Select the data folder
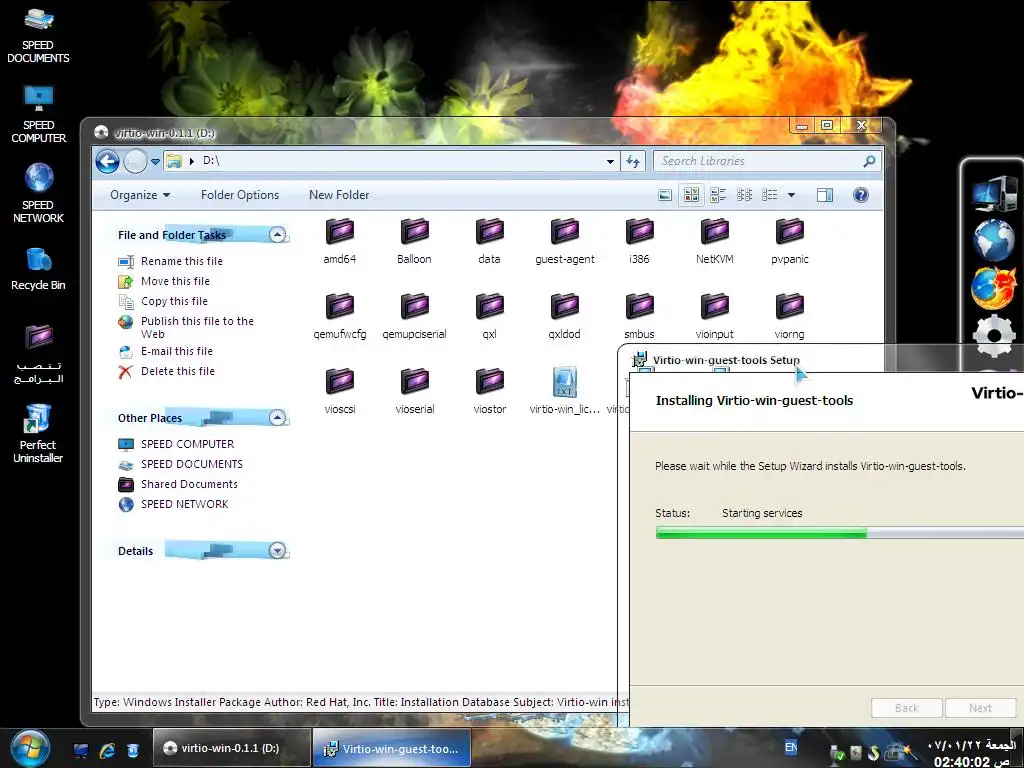1024x768 pixels. coord(489,240)
